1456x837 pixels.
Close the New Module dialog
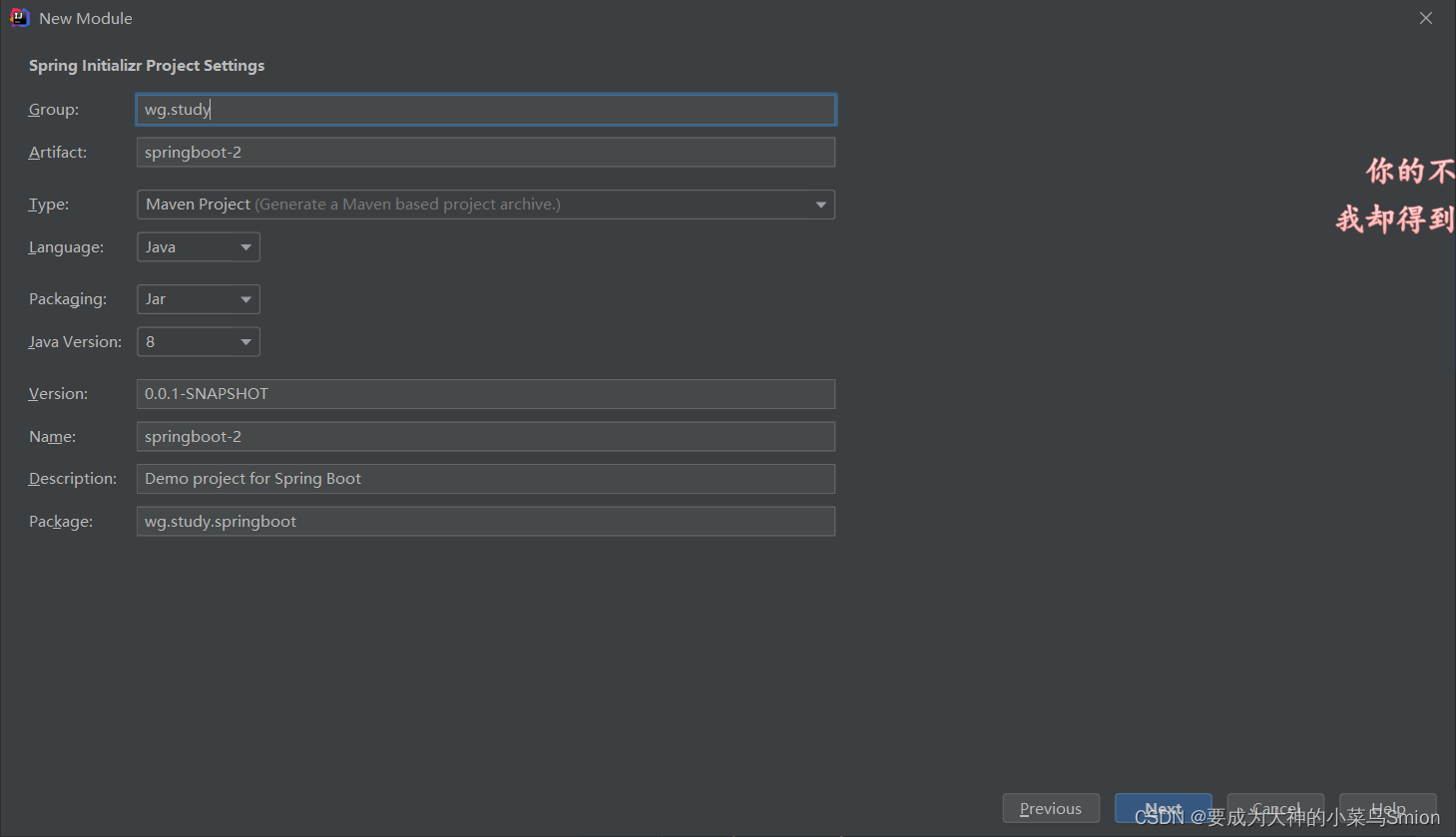click(1426, 18)
